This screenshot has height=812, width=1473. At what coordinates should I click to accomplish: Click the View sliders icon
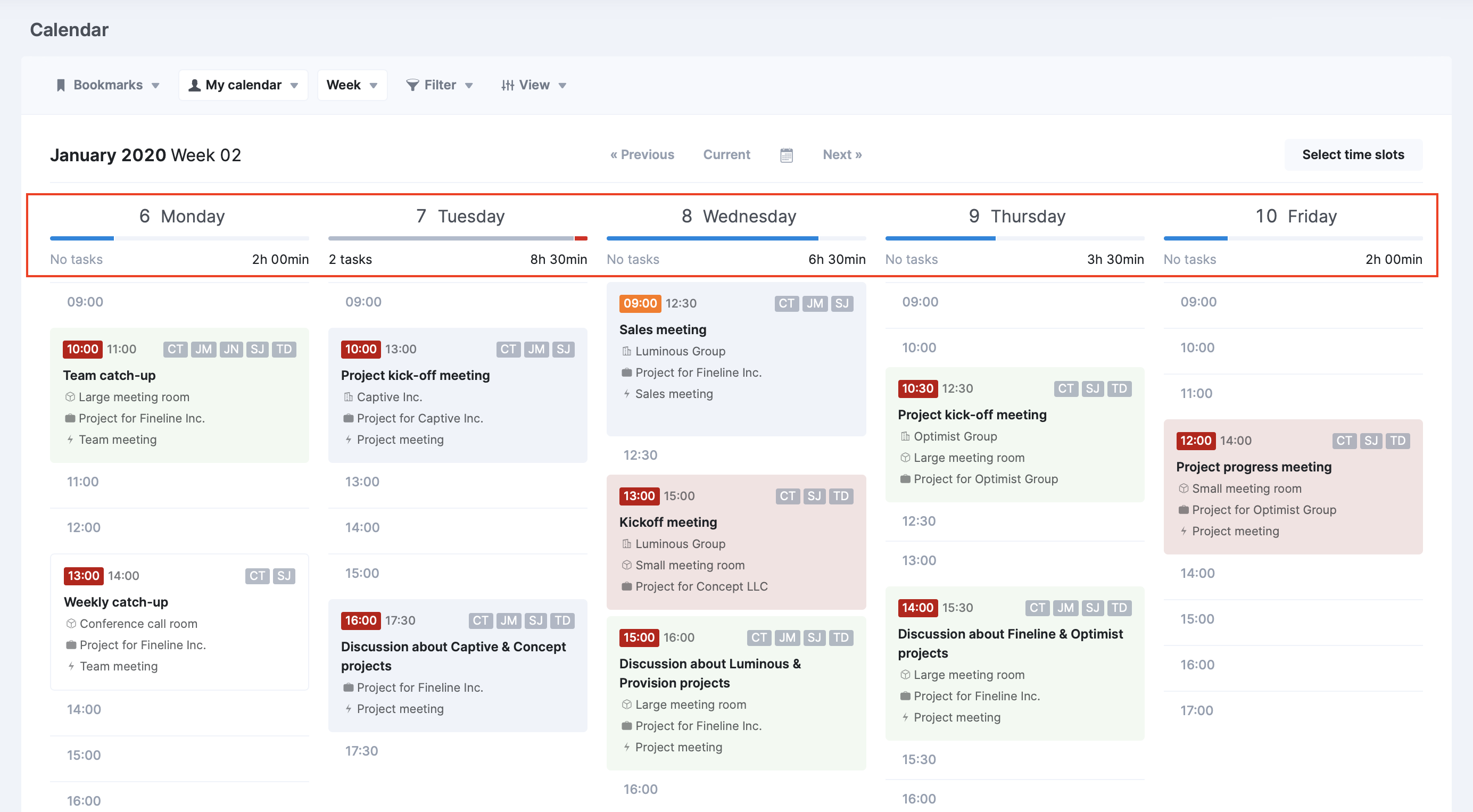point(507,85)
